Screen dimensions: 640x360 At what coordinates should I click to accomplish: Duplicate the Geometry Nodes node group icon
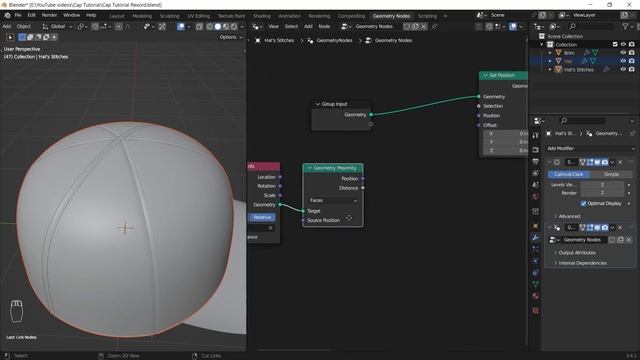pyautogui.click(x=620, y=240)
